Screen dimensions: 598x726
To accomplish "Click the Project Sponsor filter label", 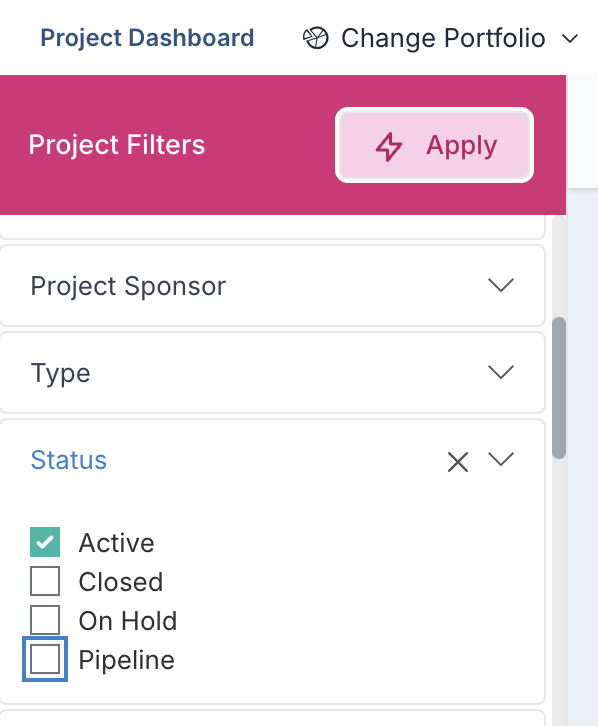I will (128, 286).
